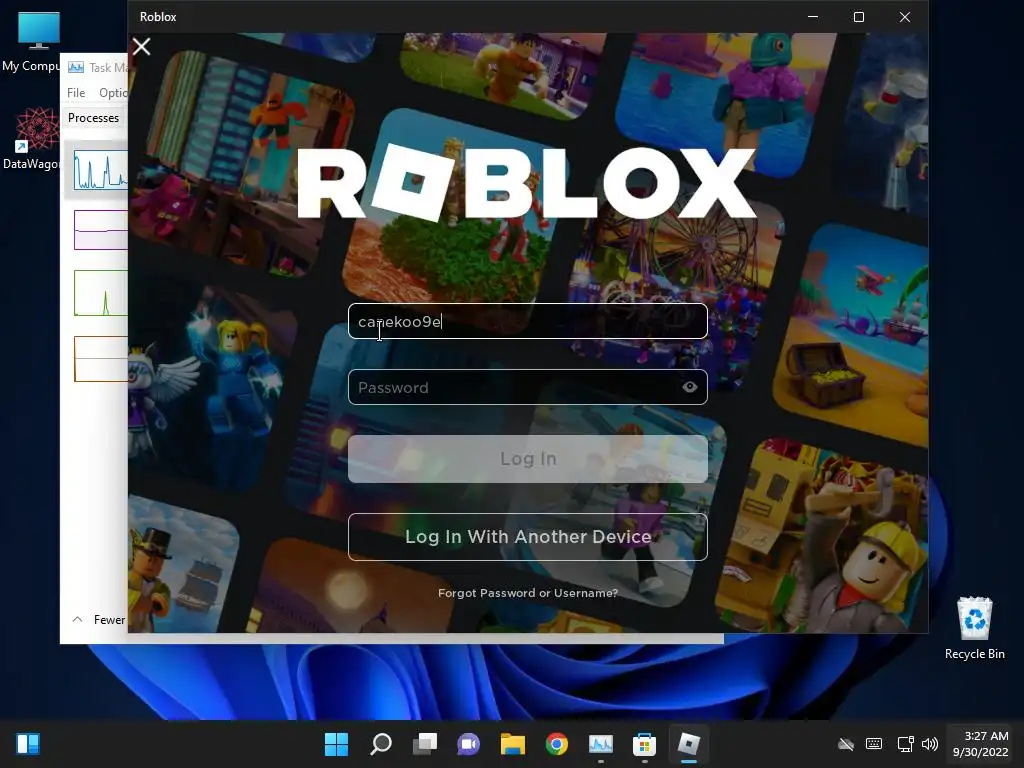
Task: Open File Explorer from the taskbar
Action: tap(513, 743)
